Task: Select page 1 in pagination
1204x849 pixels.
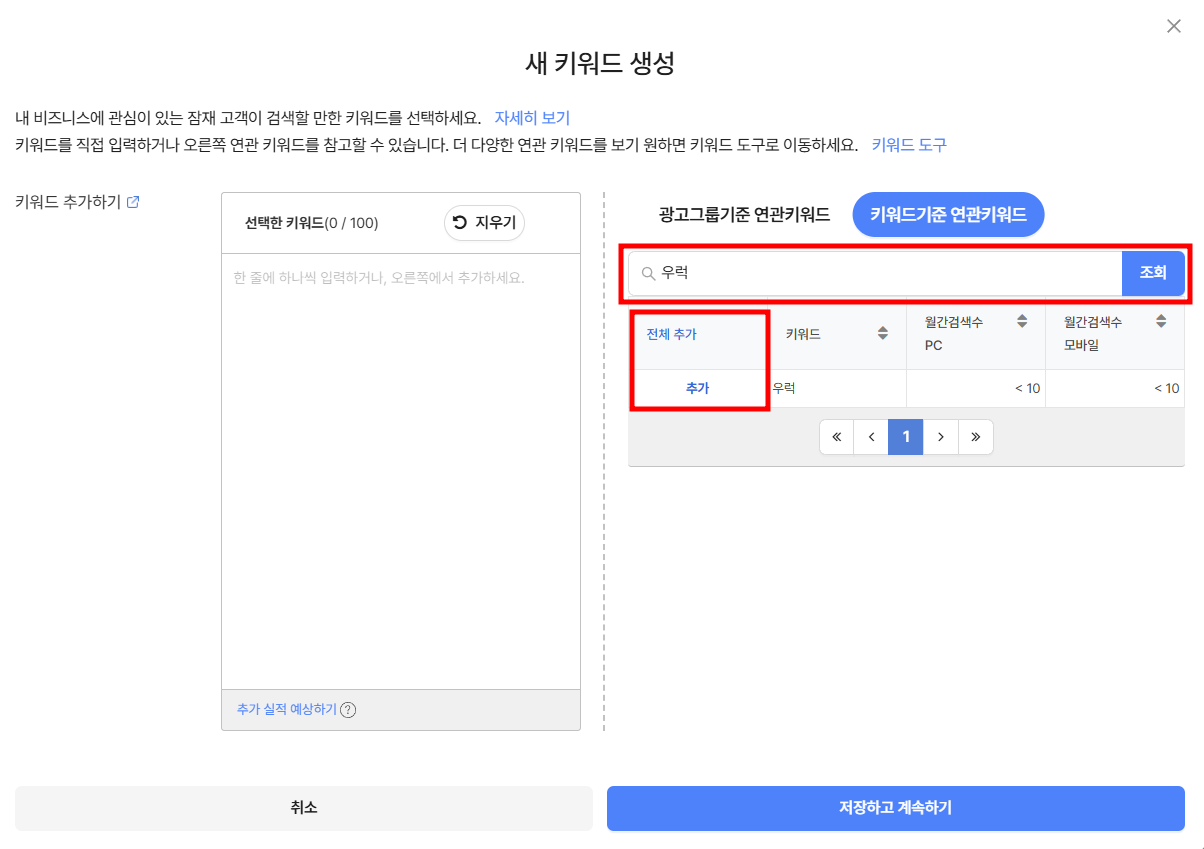Action: tap(906, 437)
